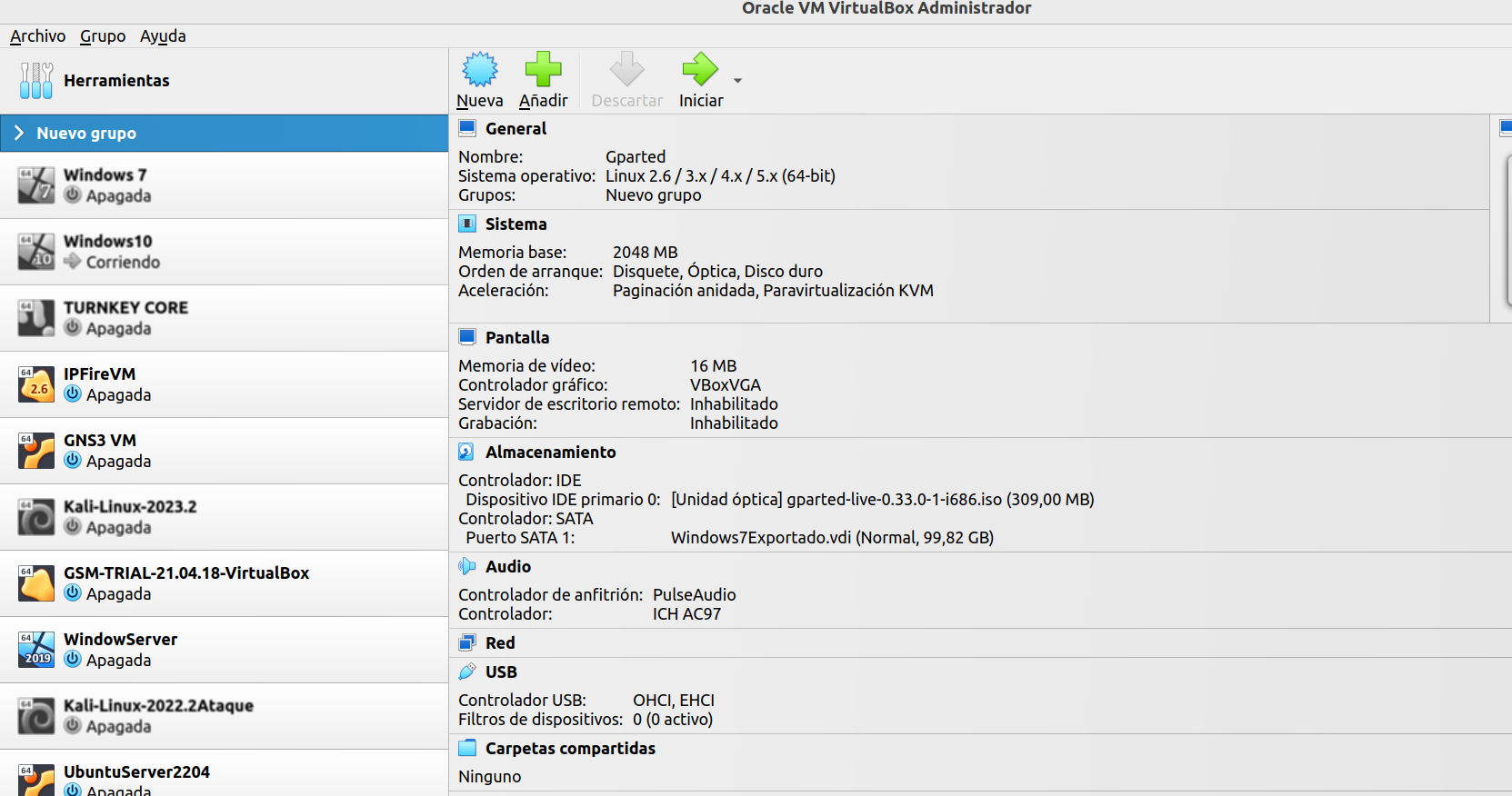Select the Kali-Linux-2023.2 machine icon

36,517
